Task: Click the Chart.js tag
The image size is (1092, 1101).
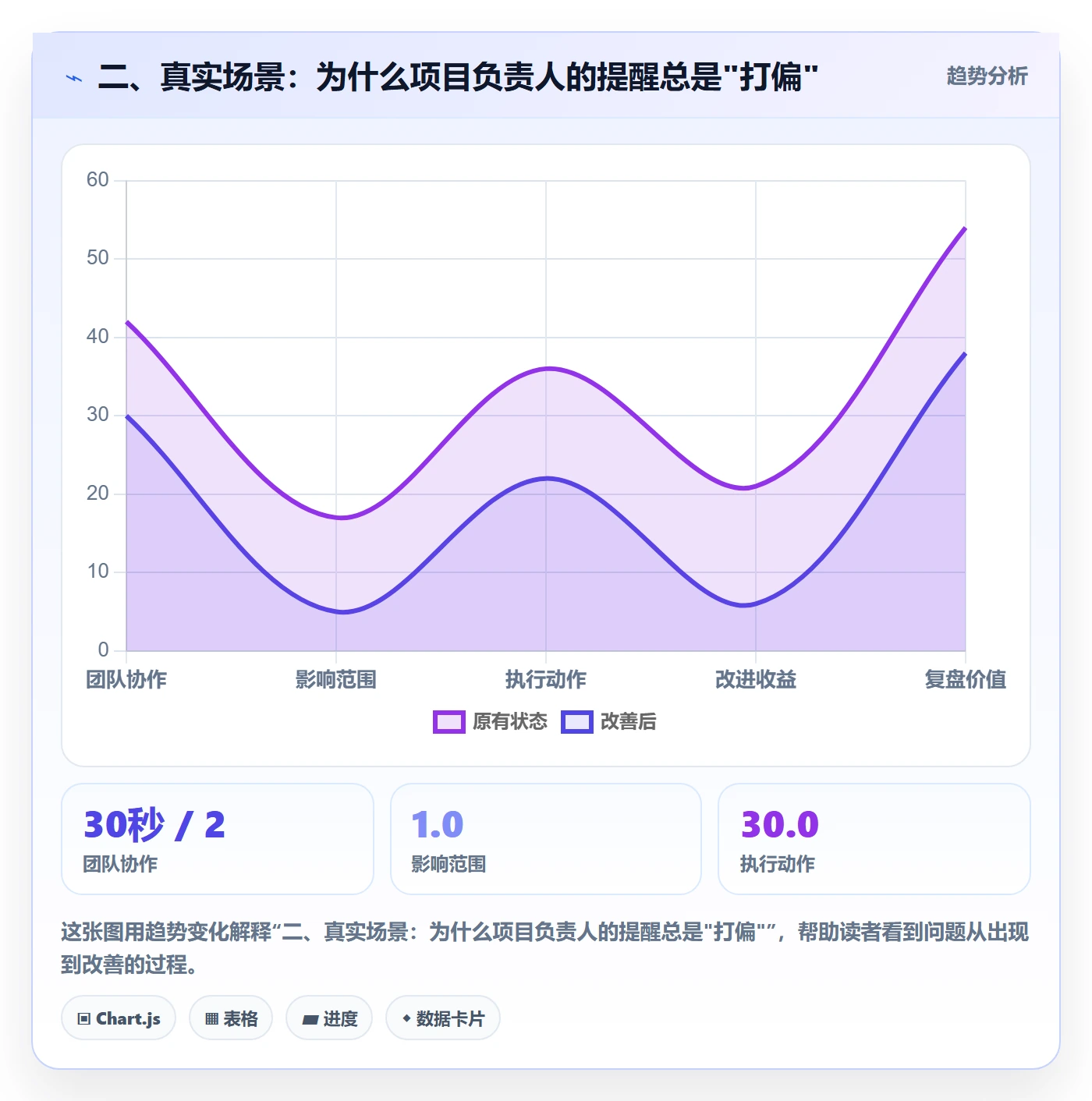Action: [x=119, y=1018]
